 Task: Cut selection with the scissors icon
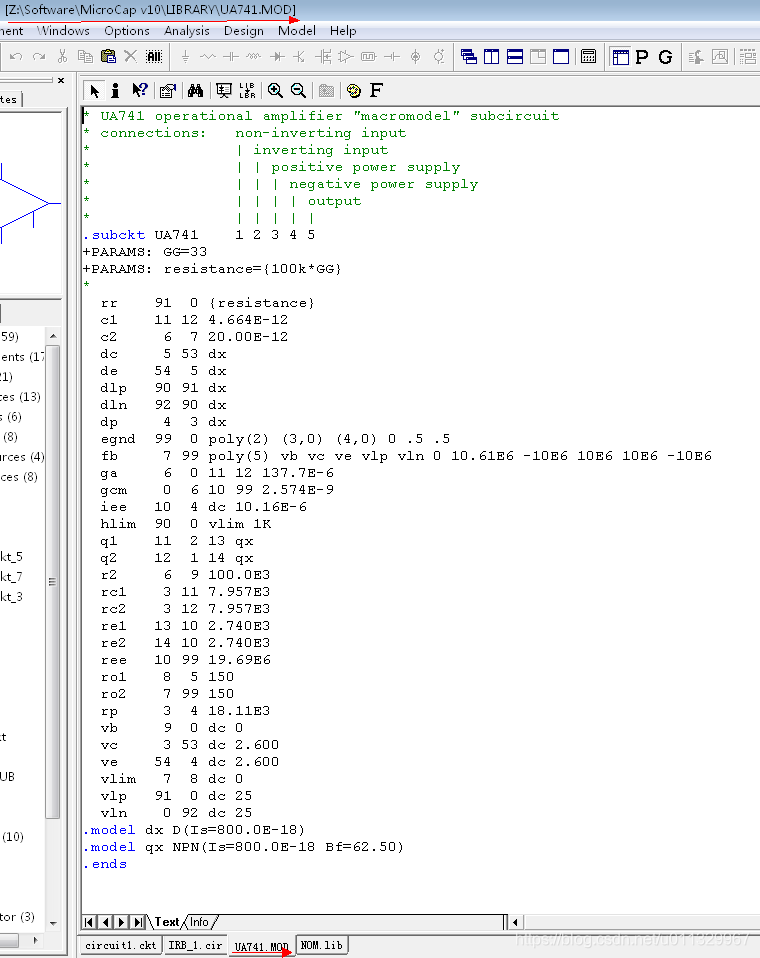(x=62, y=57)
